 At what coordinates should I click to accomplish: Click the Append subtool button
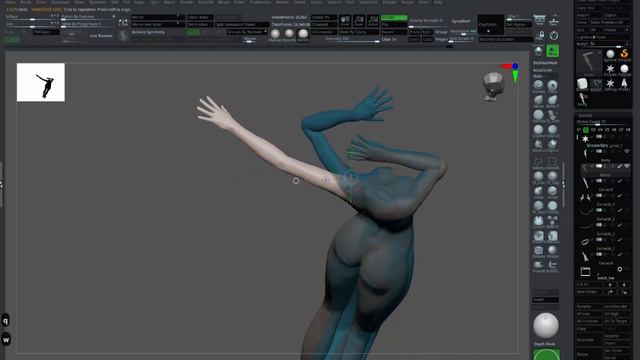(617, 336)
